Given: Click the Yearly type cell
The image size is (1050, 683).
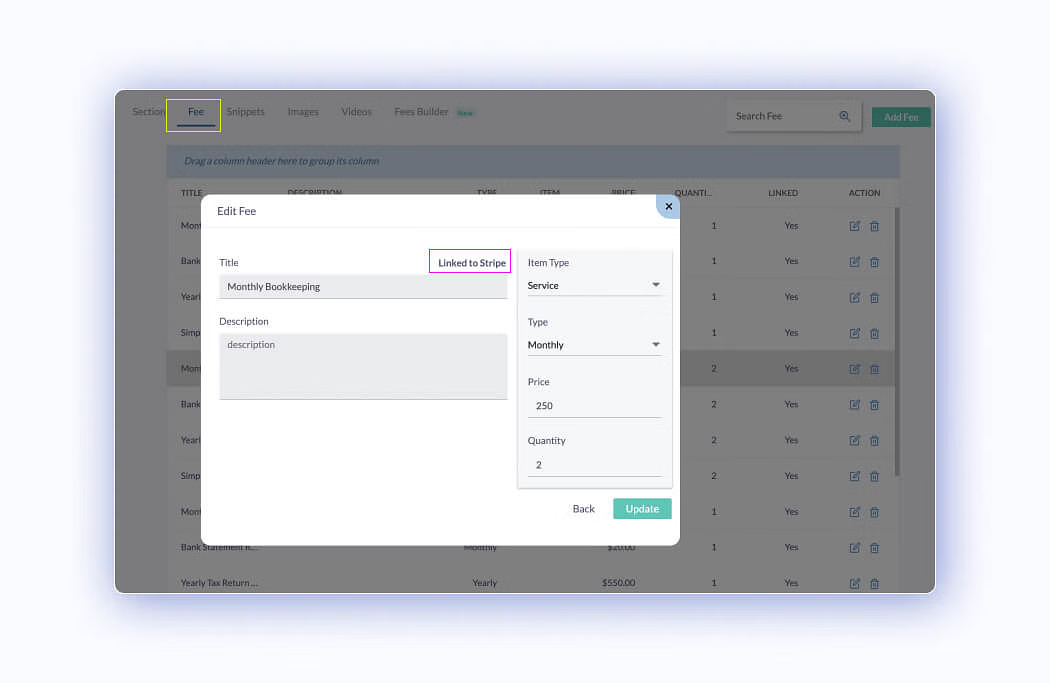Looking at the screenshot, I should click(x=484, y=583).
